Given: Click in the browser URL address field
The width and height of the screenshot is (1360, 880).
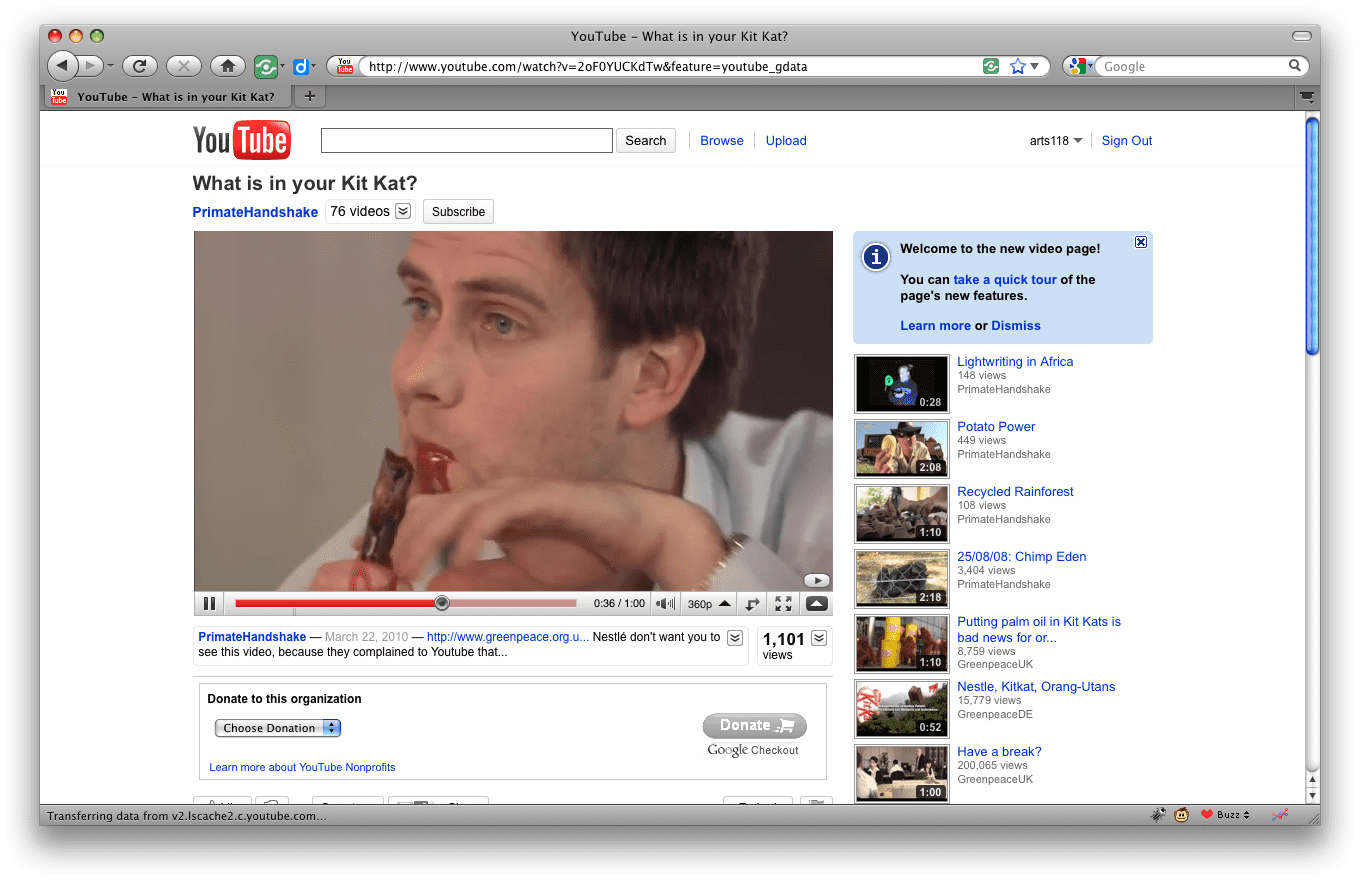Looking at the screenshot, I should (670, 67).
